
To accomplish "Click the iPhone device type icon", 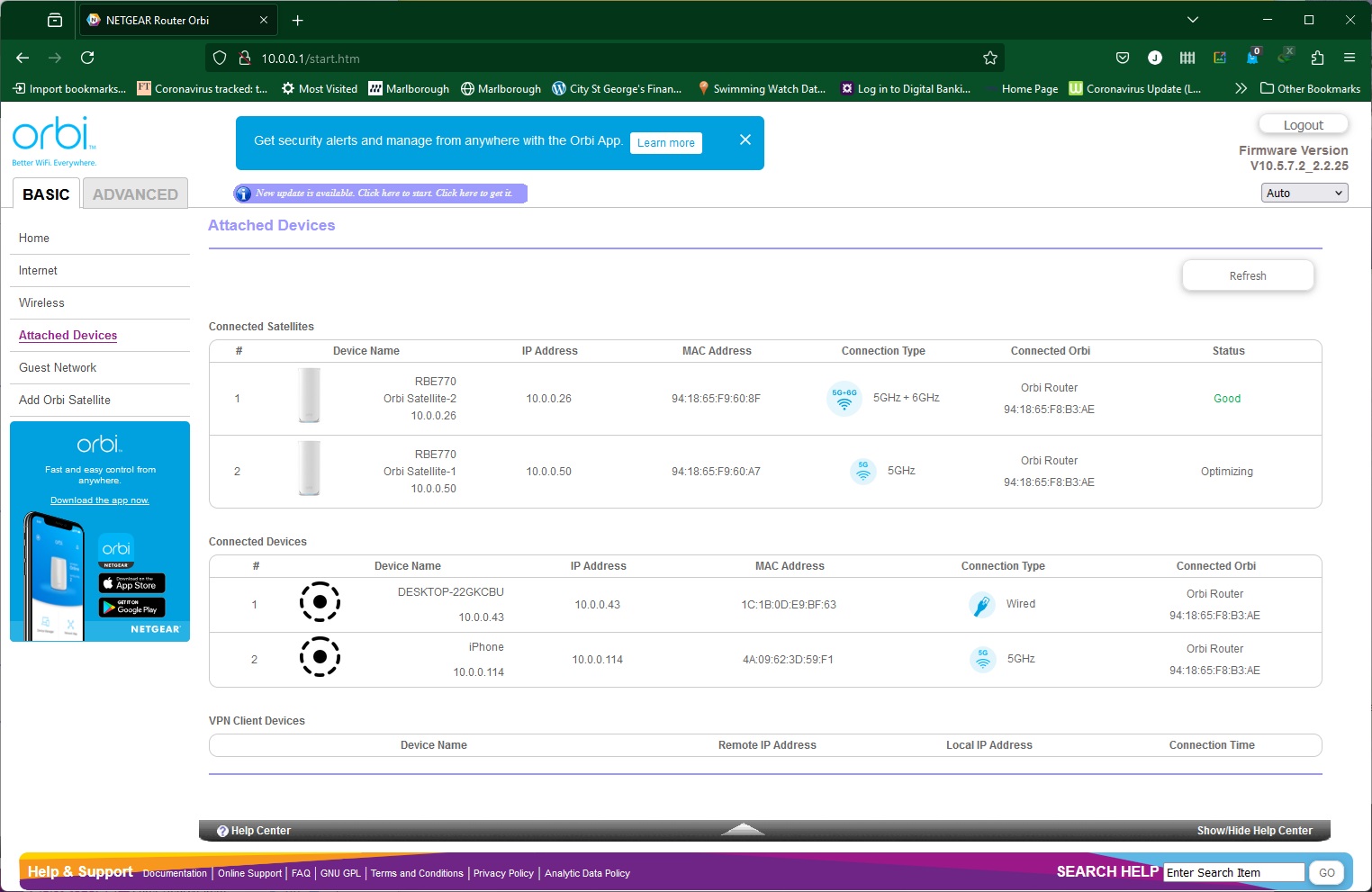I will click(x=320, y=657).
